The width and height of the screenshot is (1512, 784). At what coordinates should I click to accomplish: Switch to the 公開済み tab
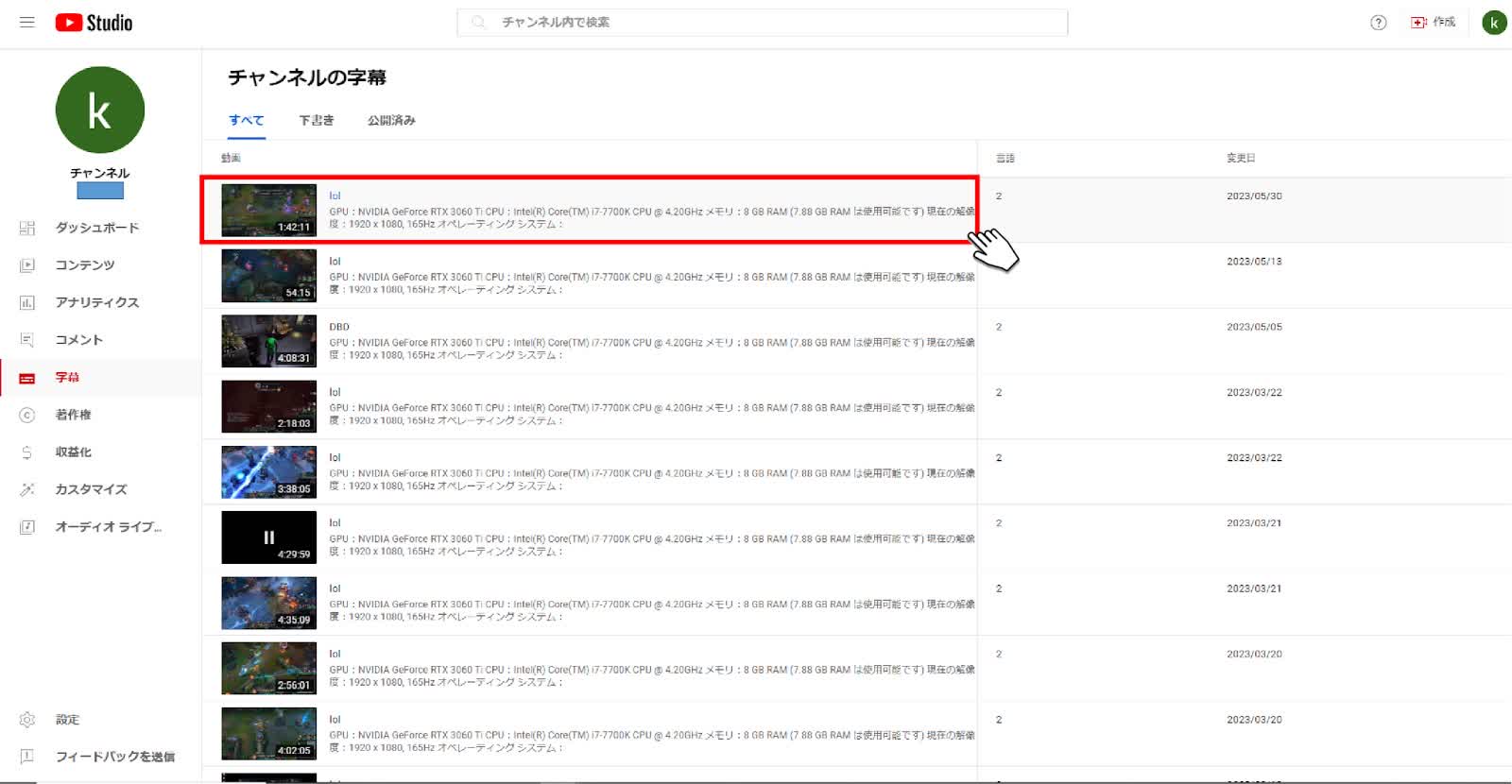[x=391, y=121]
